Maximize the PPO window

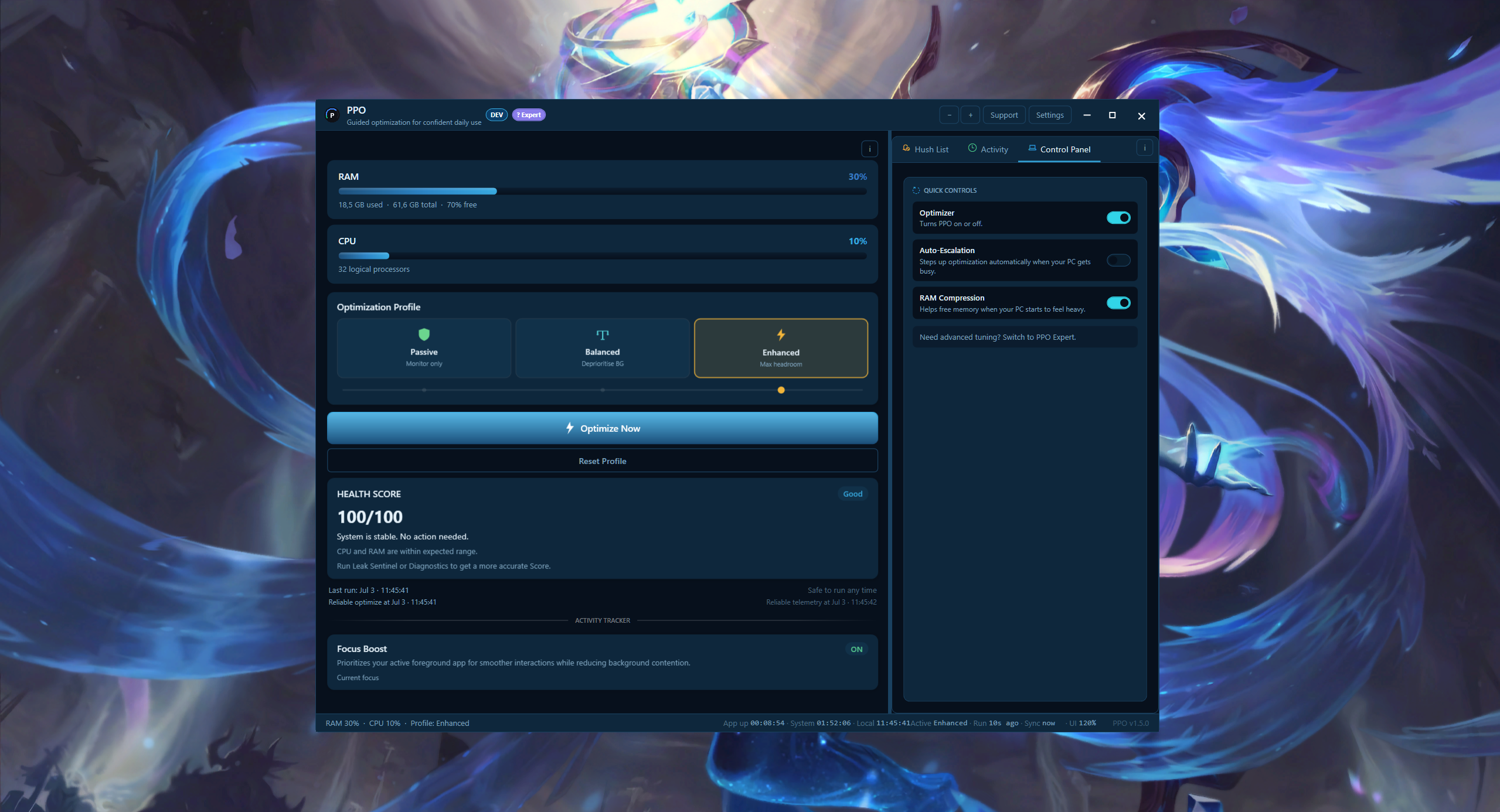[1112, 115]
